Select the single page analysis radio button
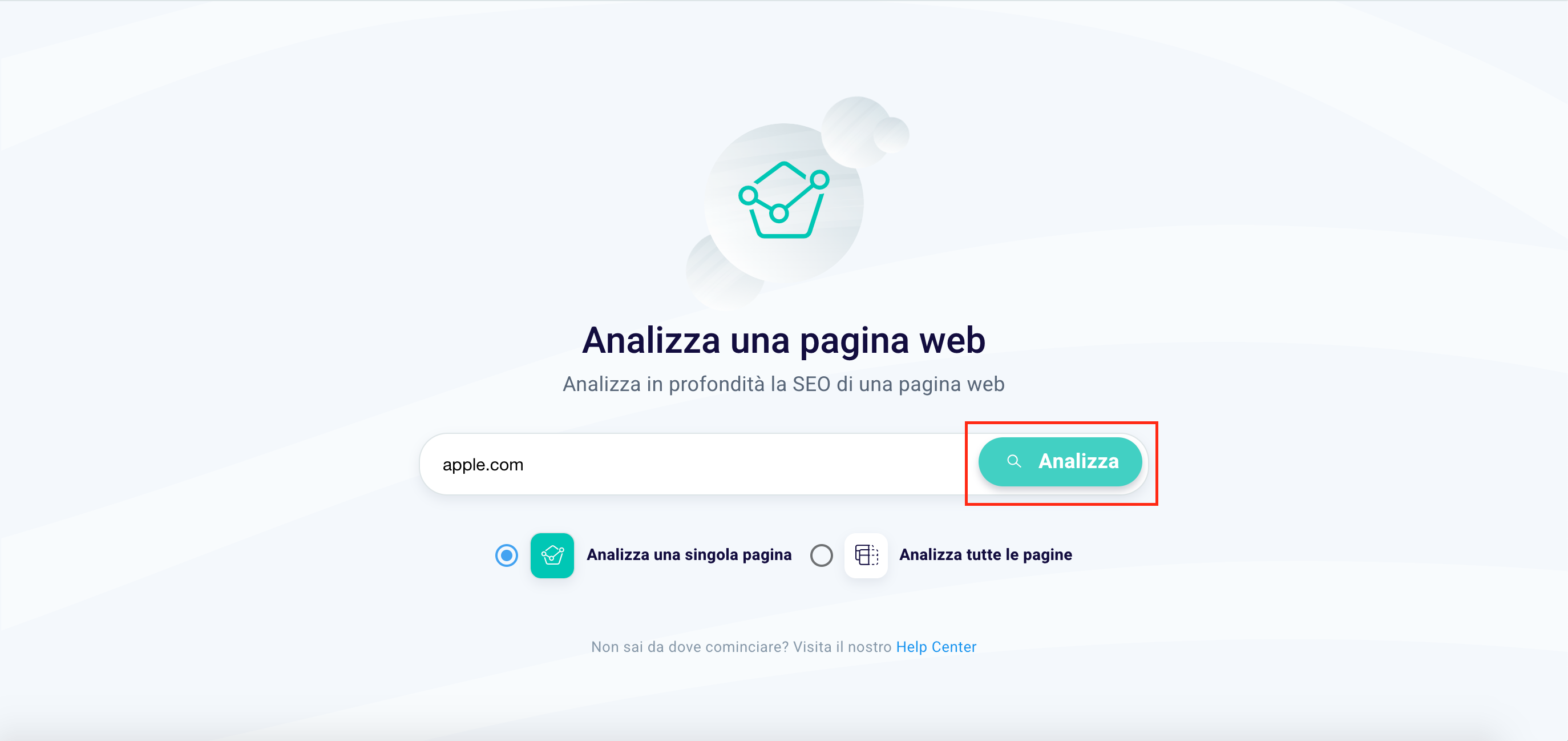 507,555
